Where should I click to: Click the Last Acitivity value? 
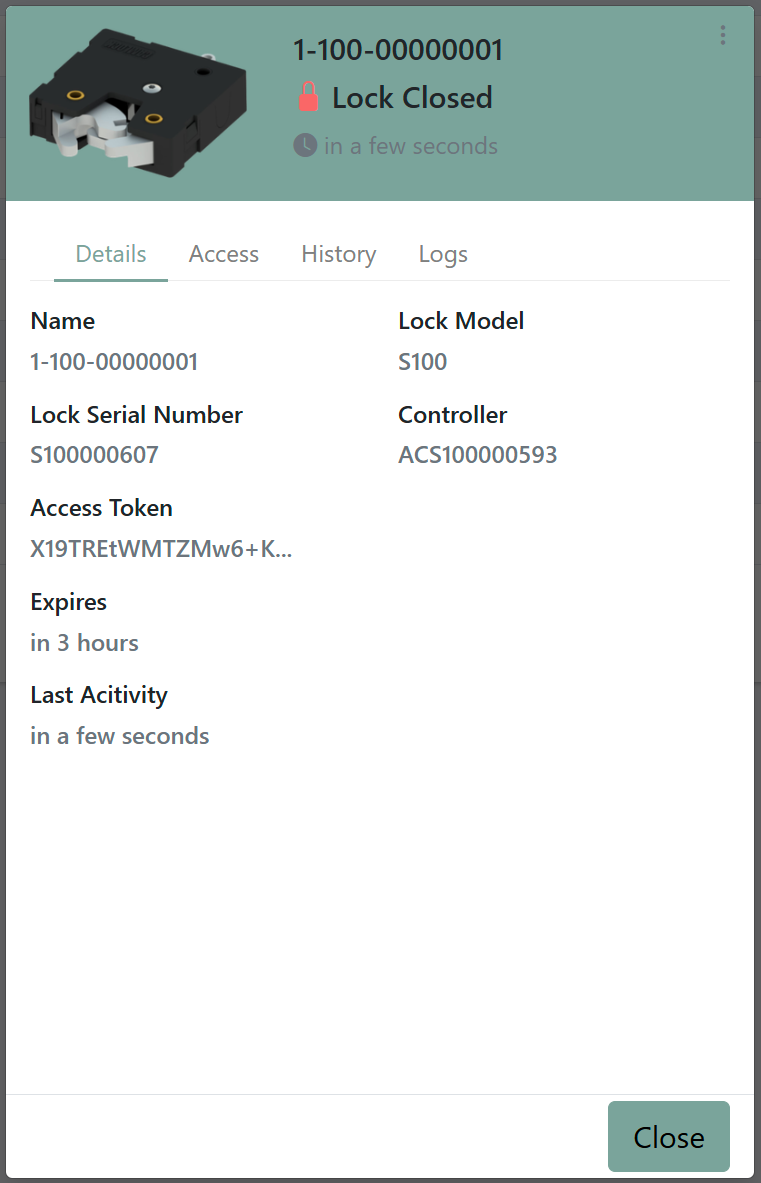pyautogui.click(x=120, y=736)
